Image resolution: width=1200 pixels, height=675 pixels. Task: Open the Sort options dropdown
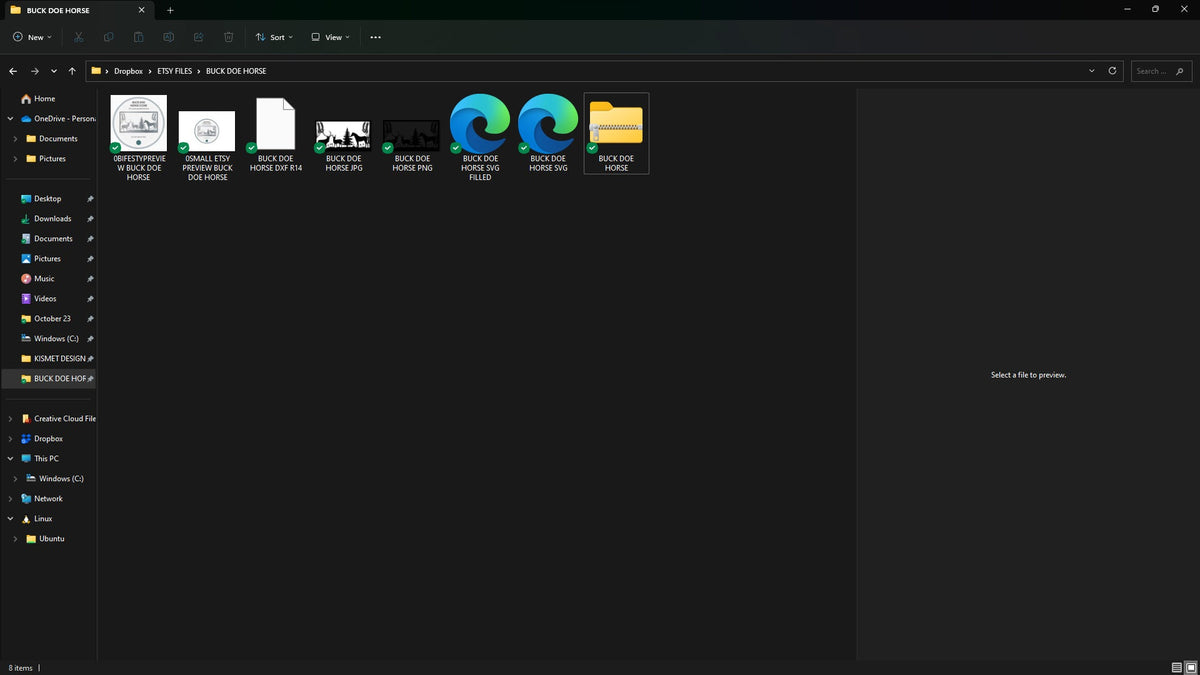pyautogui.click(x=274, y=37)
